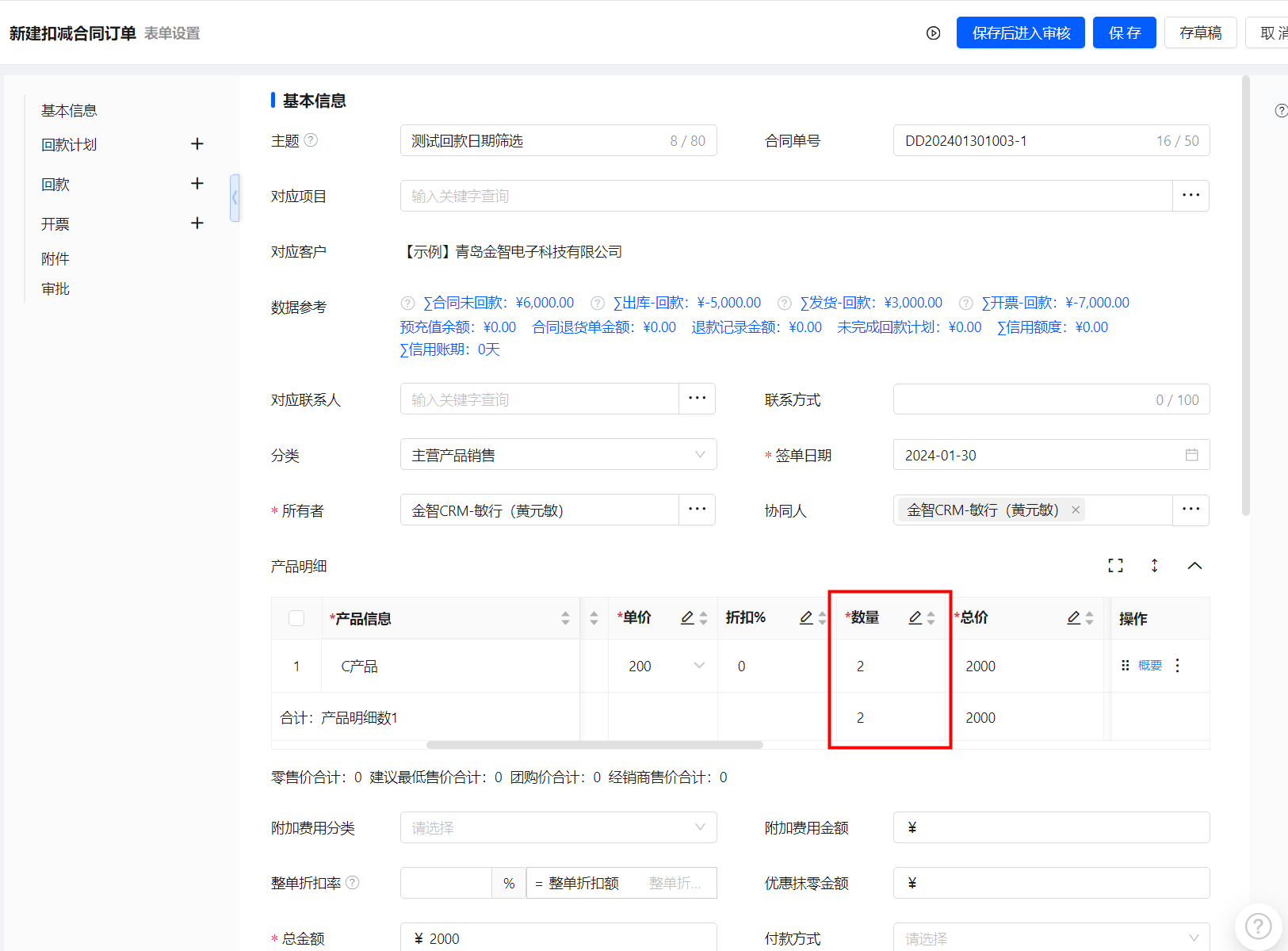Expand 产品明细 table to fullscreen
Viewport: 1288px width, 951px height.
pos(1115,565)
